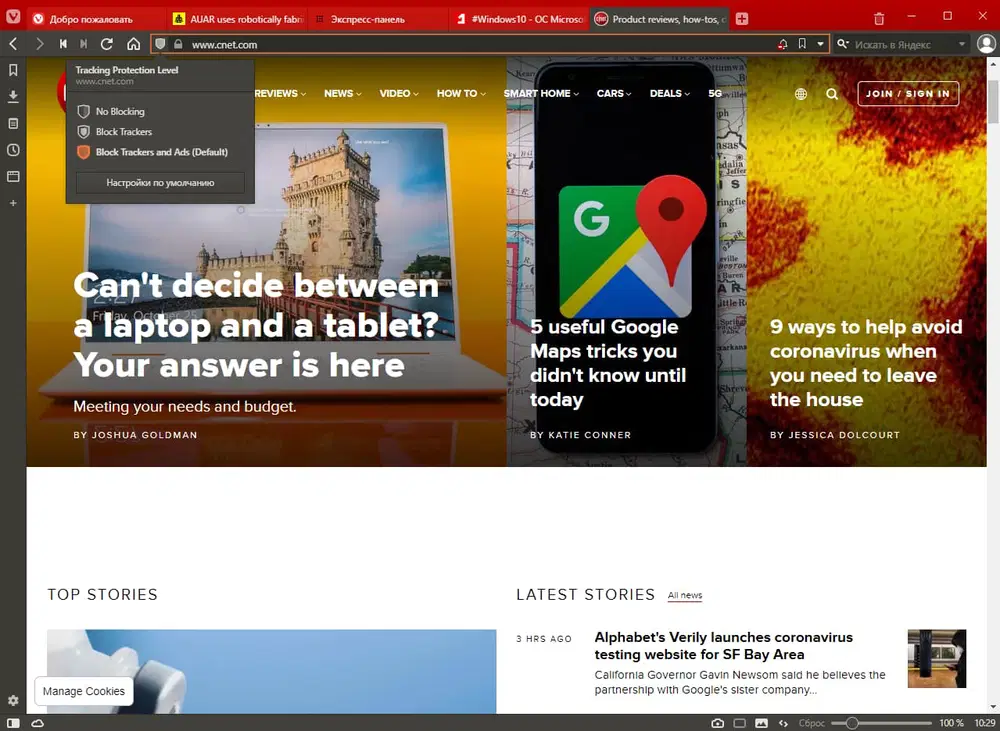Open laptop and tablet headline article
Screen dimensions: 1000x731
pos(256,325)
